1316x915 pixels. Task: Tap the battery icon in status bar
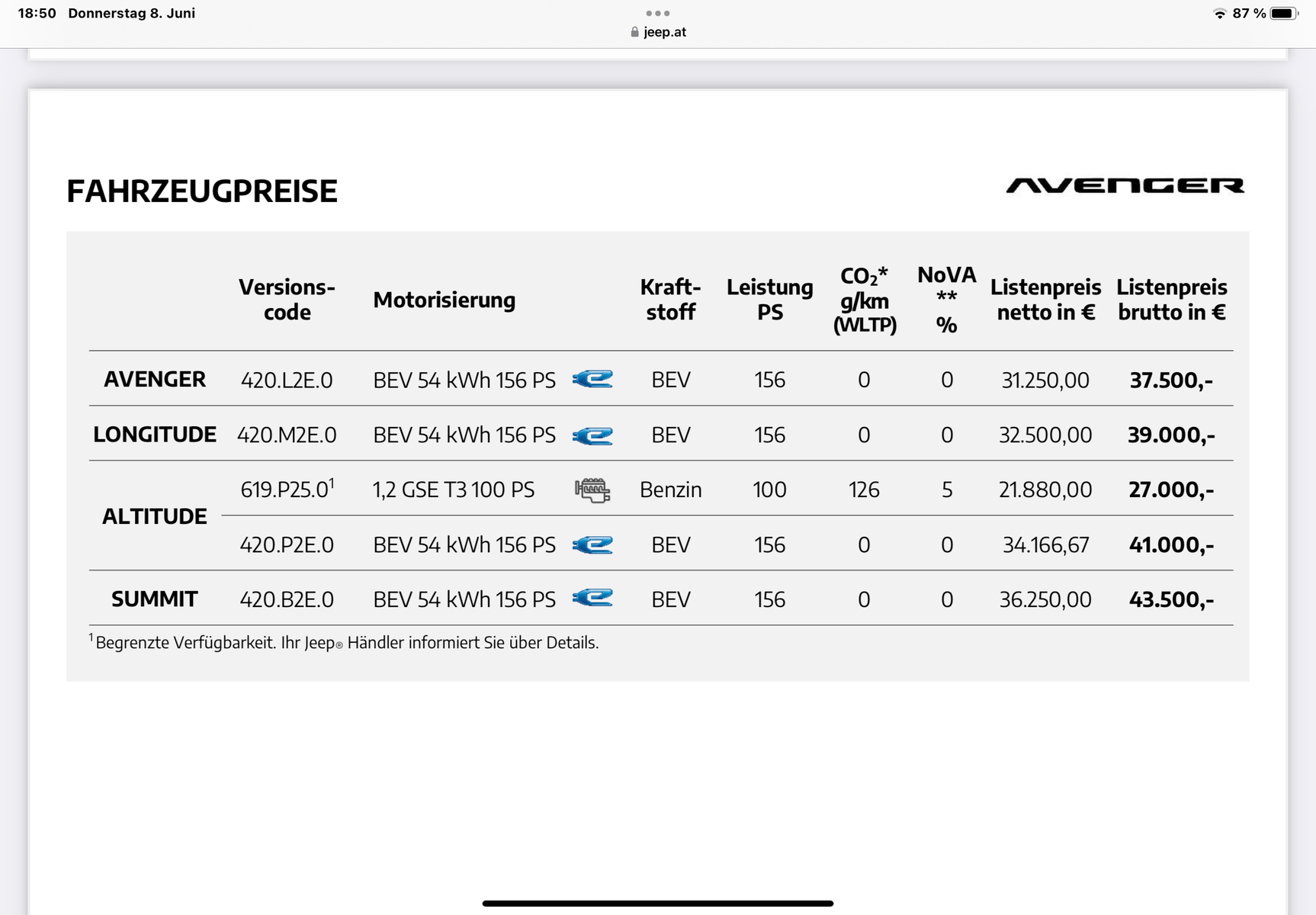click(x=1284, y=13)
